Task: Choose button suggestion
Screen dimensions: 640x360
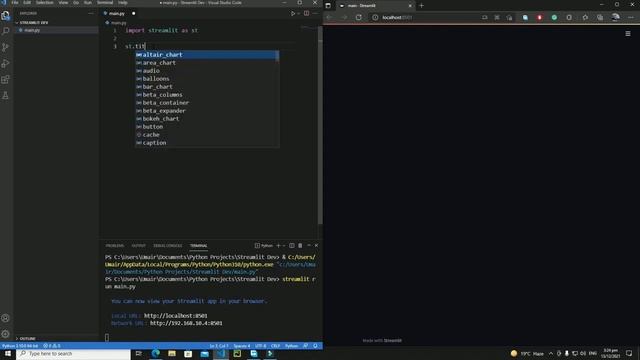Action: [x=207, y=127]
